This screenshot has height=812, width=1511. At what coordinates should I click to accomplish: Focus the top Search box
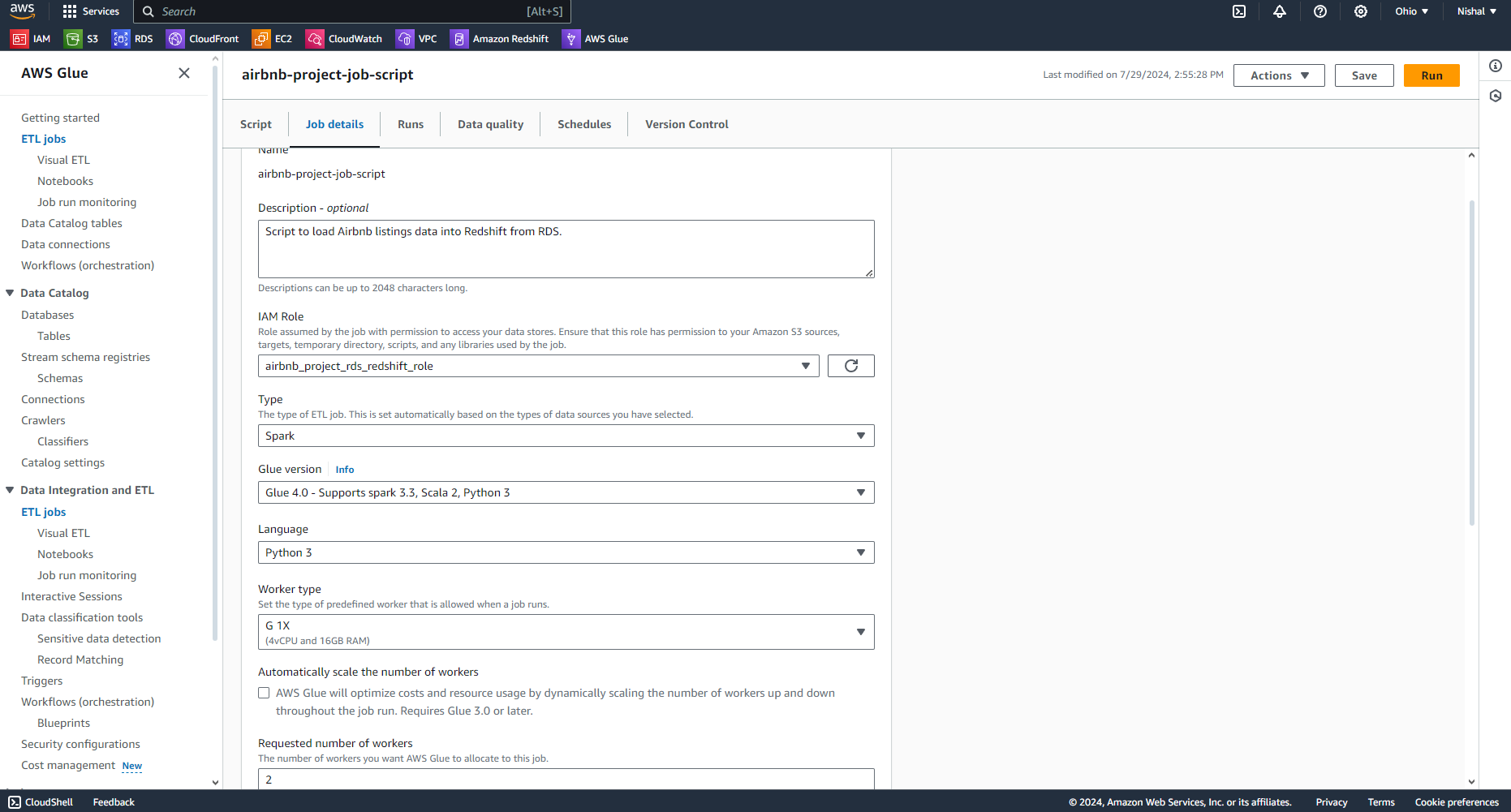pyautogui.click(x=352, y=11)
